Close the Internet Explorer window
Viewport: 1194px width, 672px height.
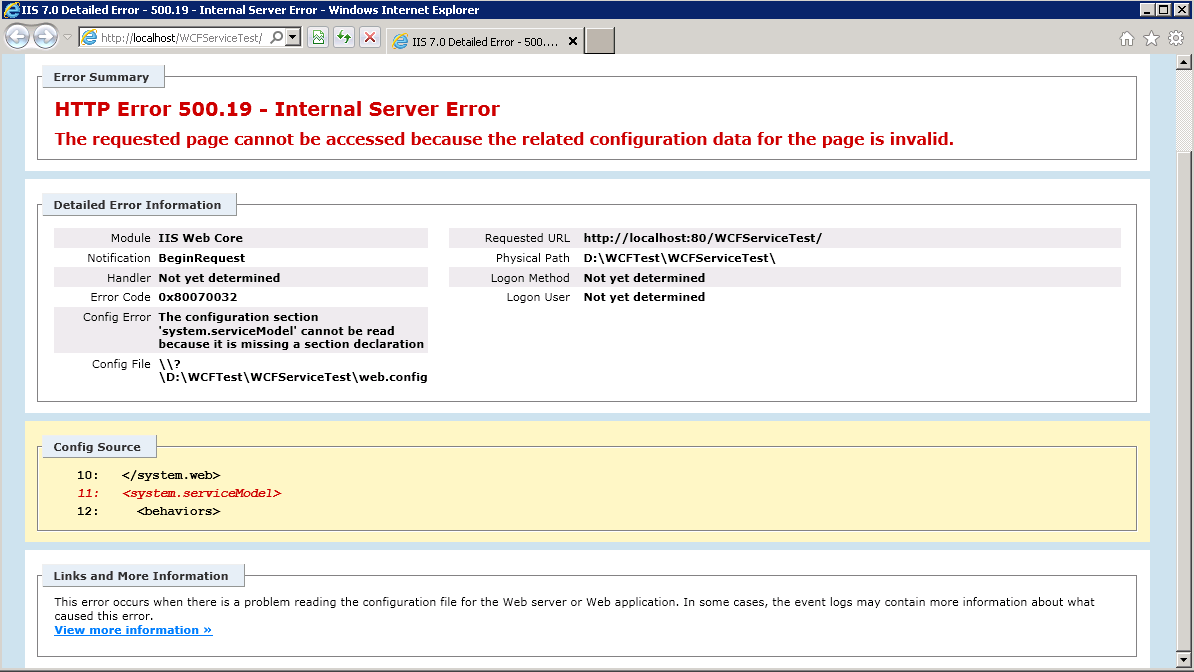click(1182, 10)
